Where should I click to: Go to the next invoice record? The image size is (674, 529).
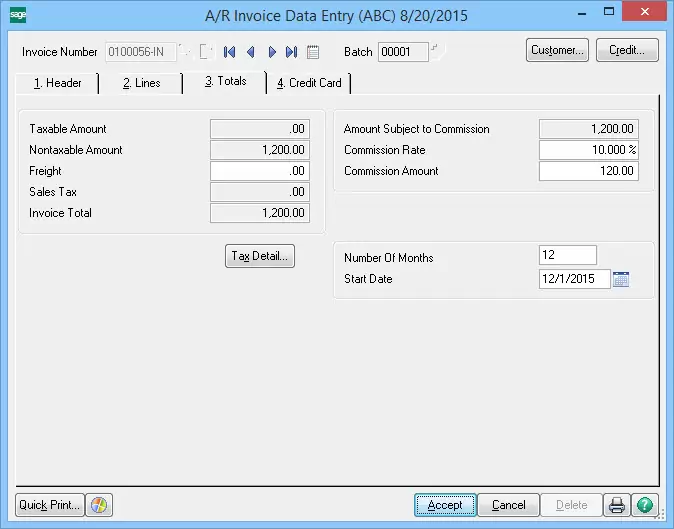pos(271,52)
